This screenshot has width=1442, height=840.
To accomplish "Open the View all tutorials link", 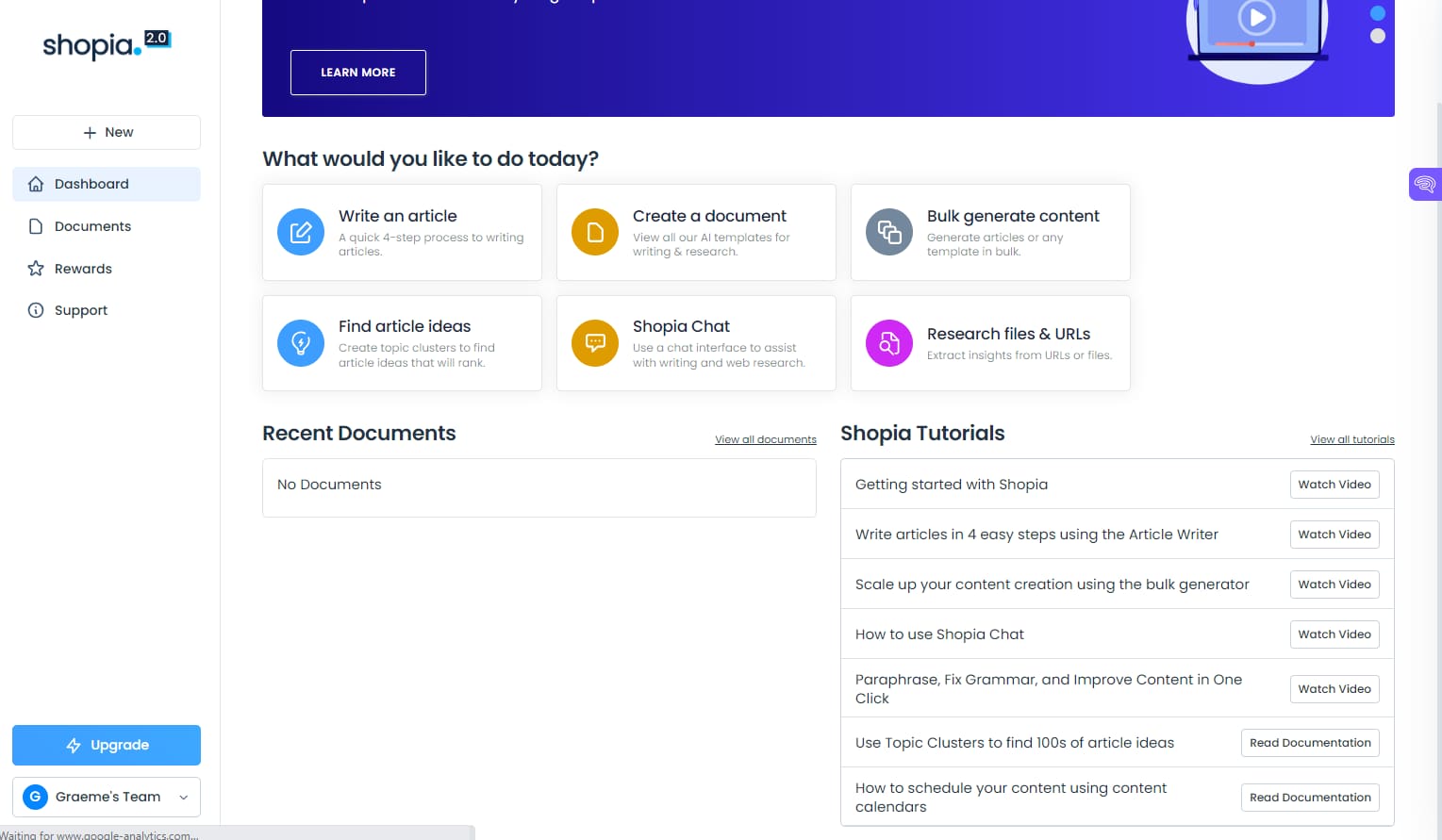I will 1352,439.
